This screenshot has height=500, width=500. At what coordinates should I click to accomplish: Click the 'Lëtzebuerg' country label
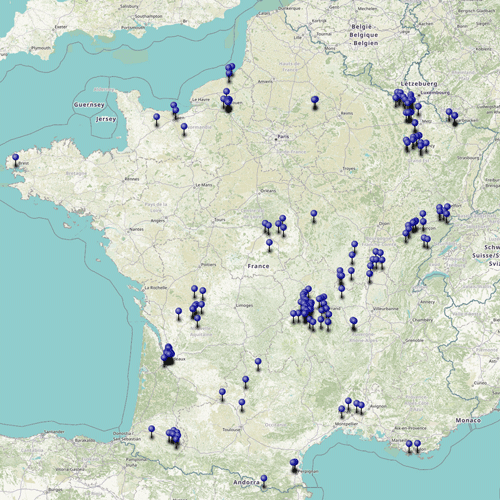(419, 84)
